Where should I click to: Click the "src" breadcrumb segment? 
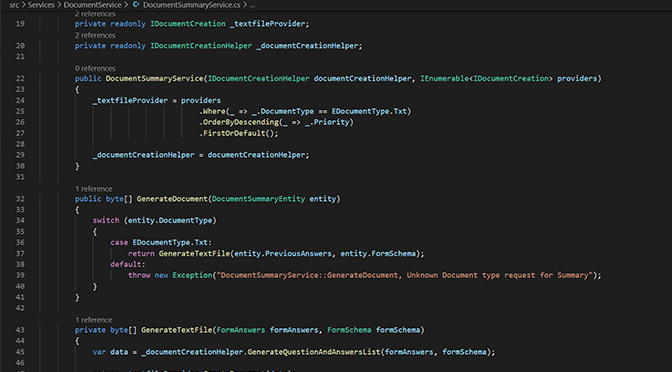pyautogui.click(x=14, y=5)
